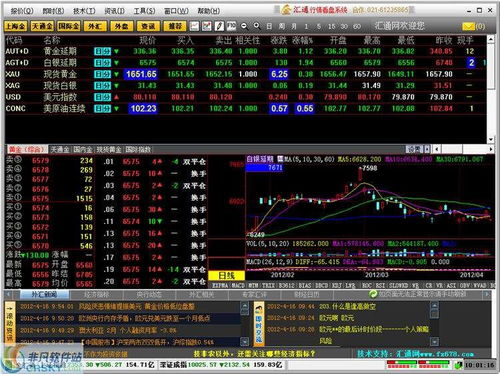Screen dimensions: 500x374
Task: Open the yellow 日线 period selector
Action: pos(226,275)
